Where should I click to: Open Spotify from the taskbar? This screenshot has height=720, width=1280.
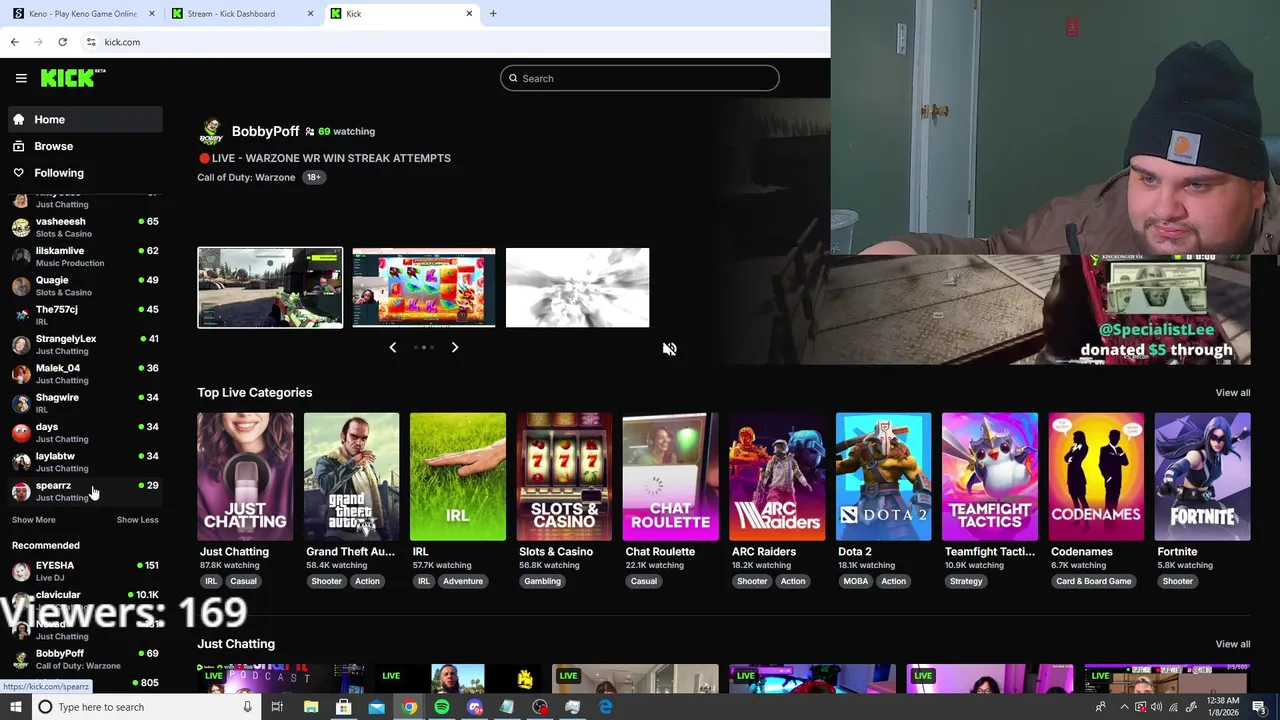click(x=442, y=707)
